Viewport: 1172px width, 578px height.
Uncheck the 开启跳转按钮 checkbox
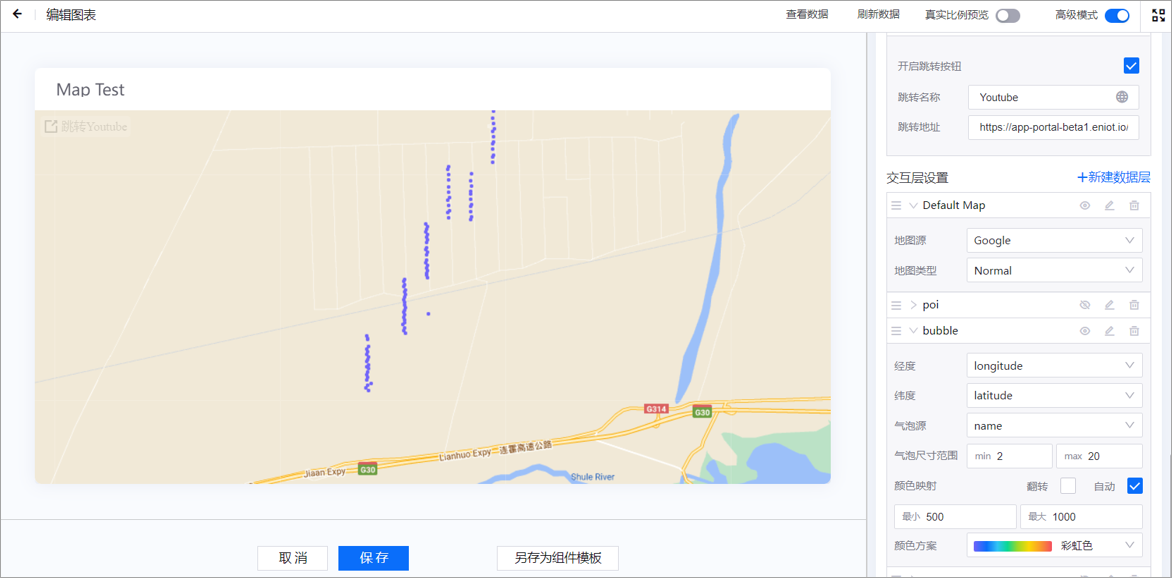coord(1131,66)
